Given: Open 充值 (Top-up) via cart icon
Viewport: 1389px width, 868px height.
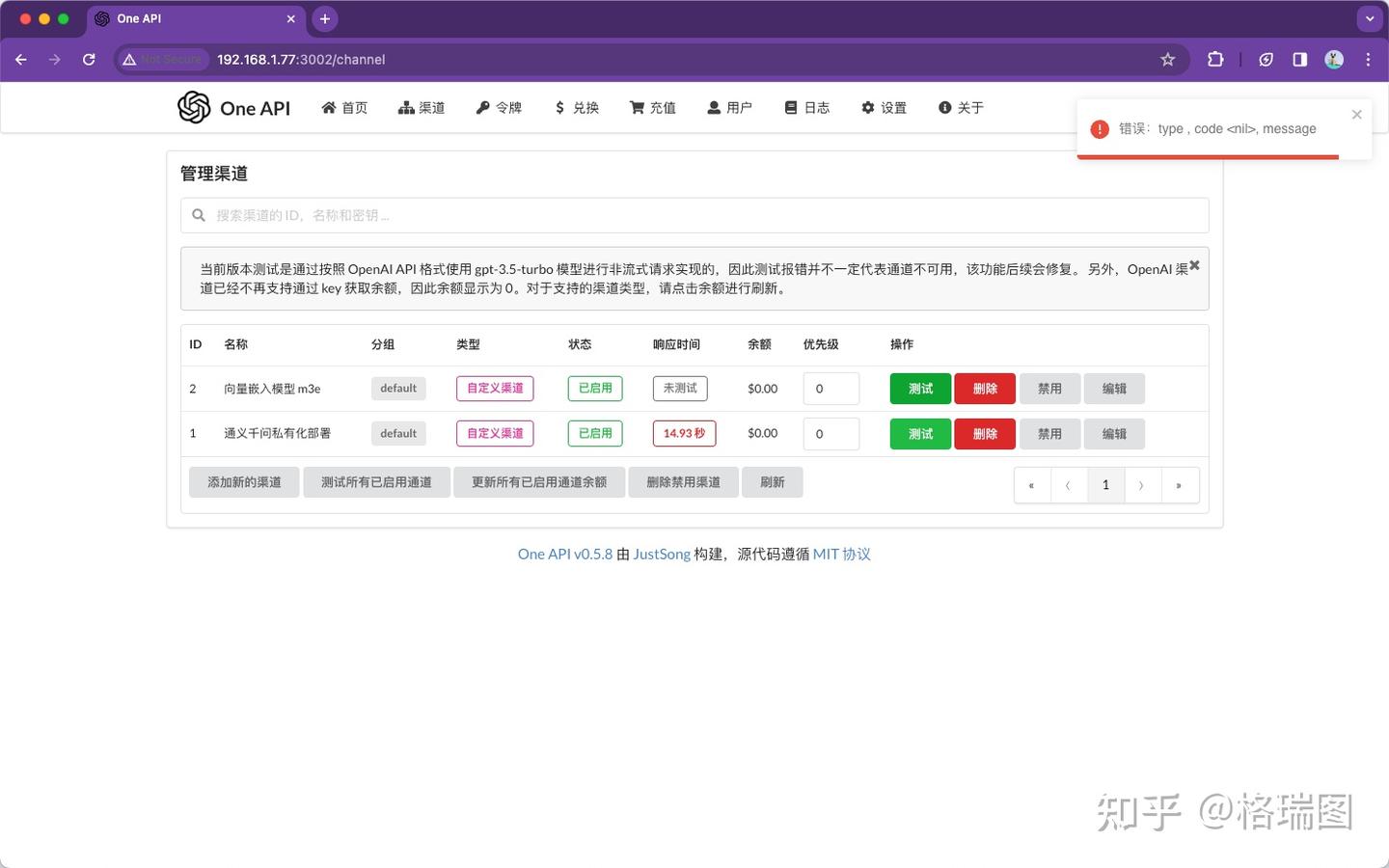Looking at the screenshot, I should 652,107.
